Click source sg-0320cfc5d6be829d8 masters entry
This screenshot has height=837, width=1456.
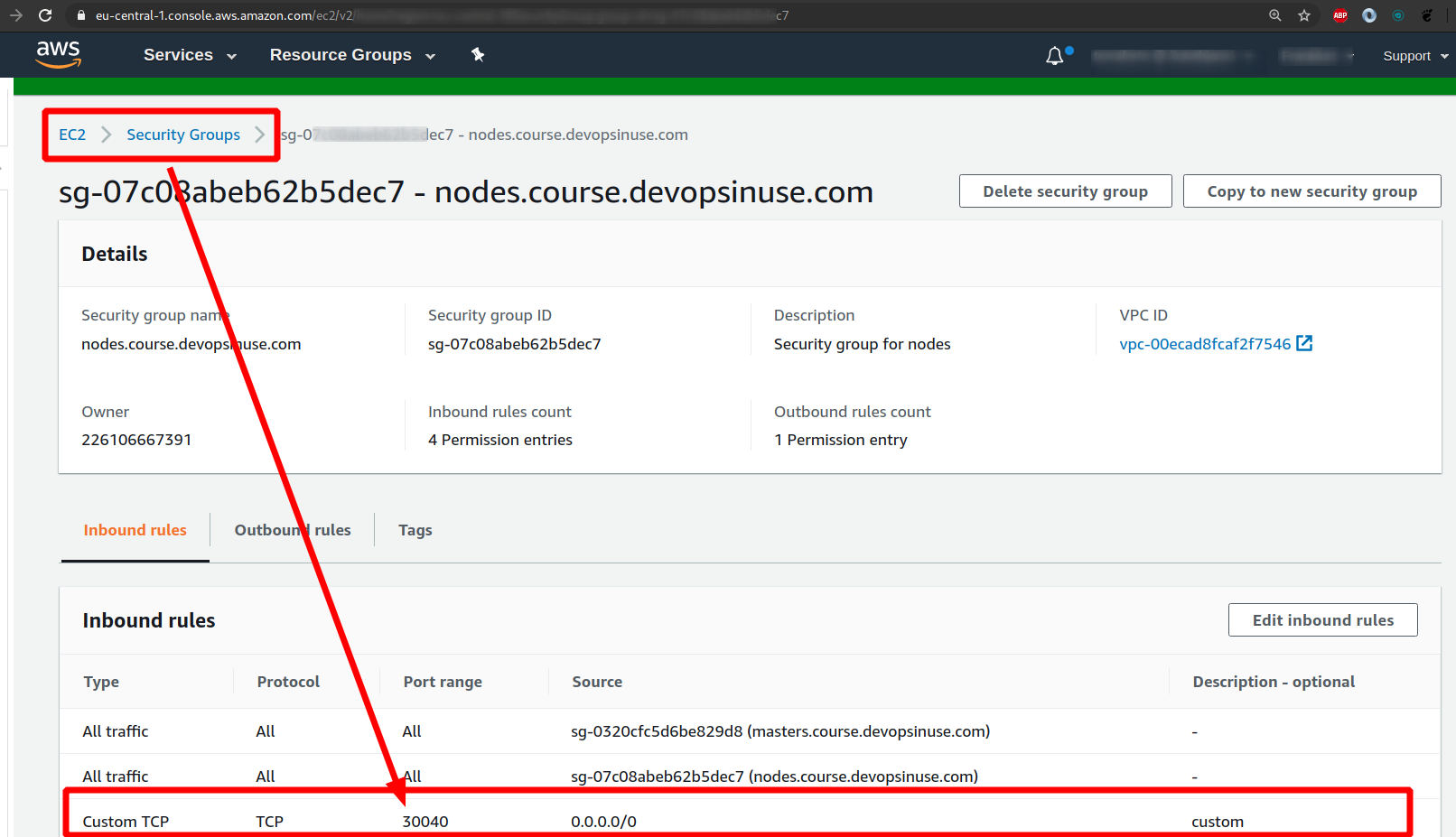coord(780,731)
